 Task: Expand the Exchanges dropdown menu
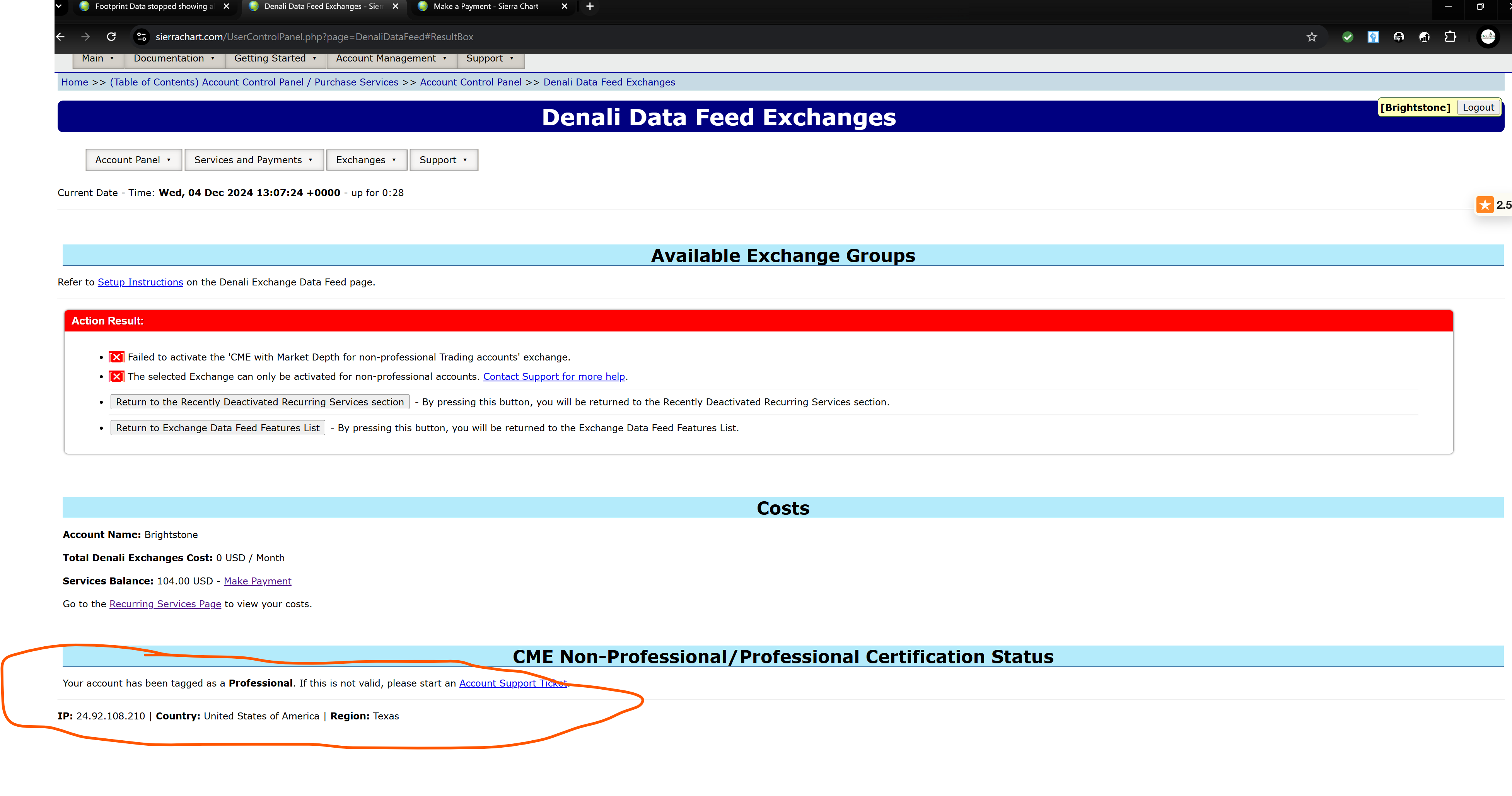pos(366,160)
